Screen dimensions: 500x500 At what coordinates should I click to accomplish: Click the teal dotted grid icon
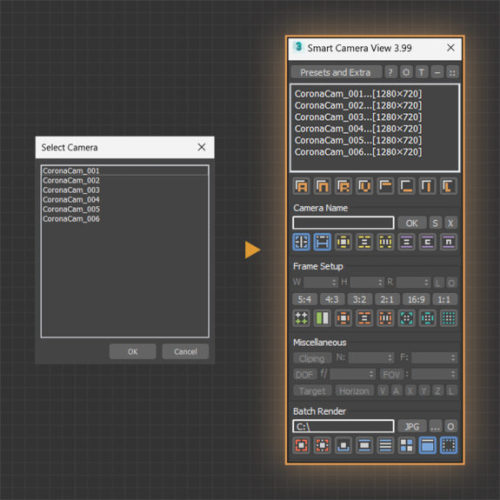pyautogui.click(x=449, y=318)
